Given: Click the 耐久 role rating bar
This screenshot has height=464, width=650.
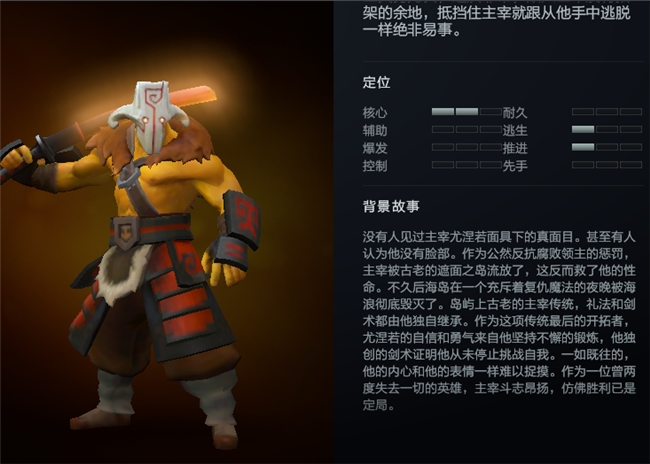Looking at the screenshot, I should pos(607,112).
